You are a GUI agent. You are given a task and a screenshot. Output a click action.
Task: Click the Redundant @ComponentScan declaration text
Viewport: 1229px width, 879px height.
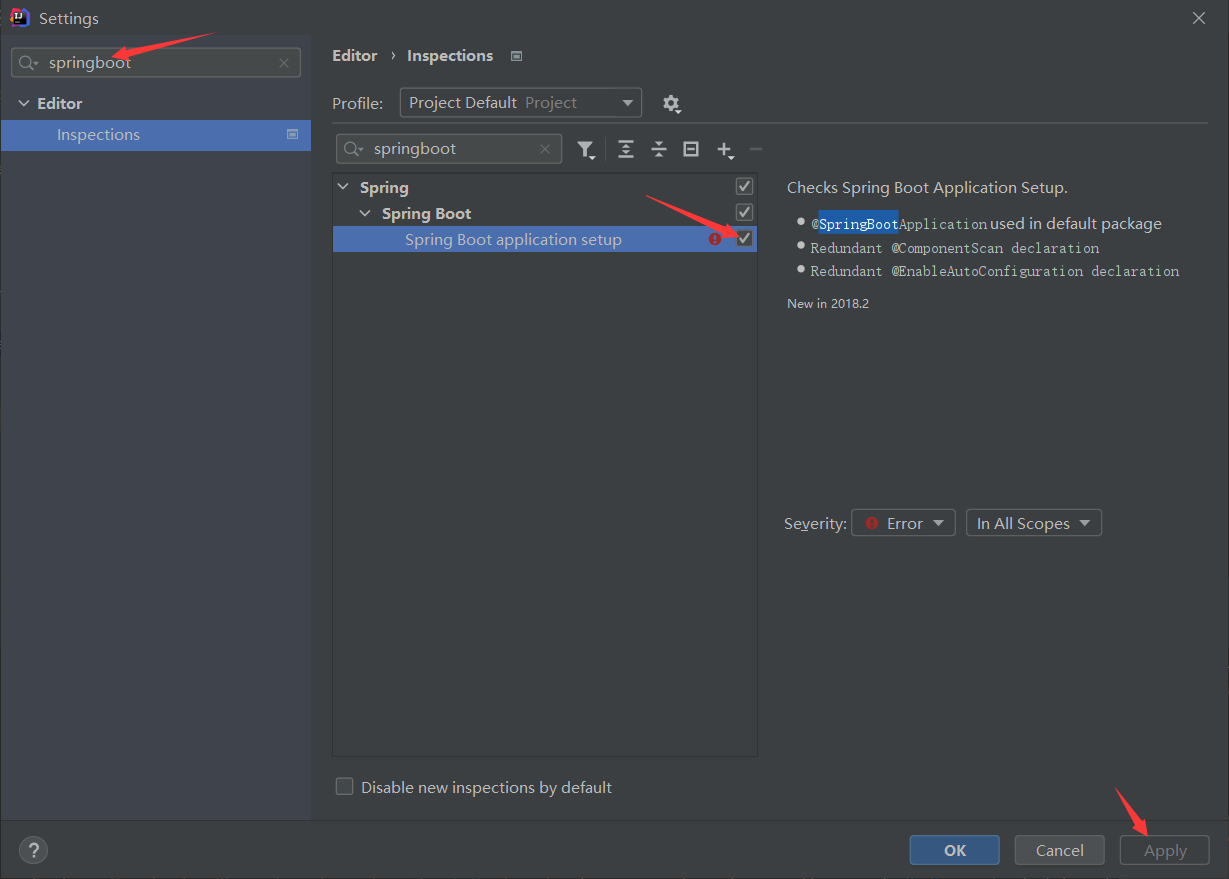pyautogui.click(x=955, y=248)
